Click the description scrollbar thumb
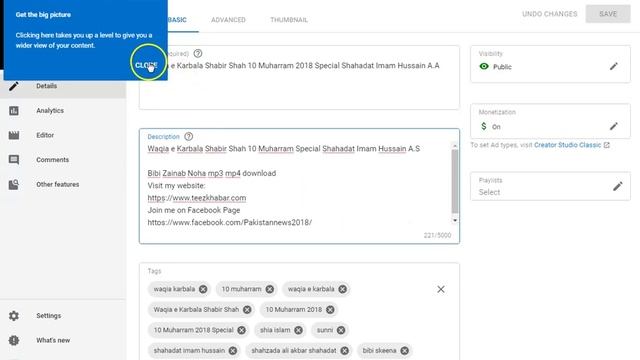640x360 pixels. [455, 181]
